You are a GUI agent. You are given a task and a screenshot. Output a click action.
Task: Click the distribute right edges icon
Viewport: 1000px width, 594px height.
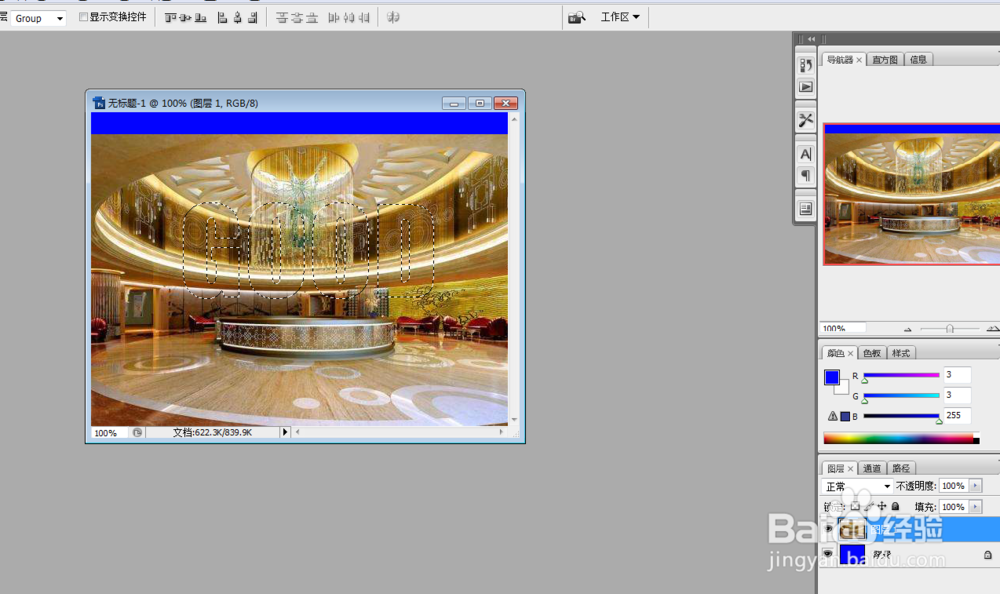point(364,18)
